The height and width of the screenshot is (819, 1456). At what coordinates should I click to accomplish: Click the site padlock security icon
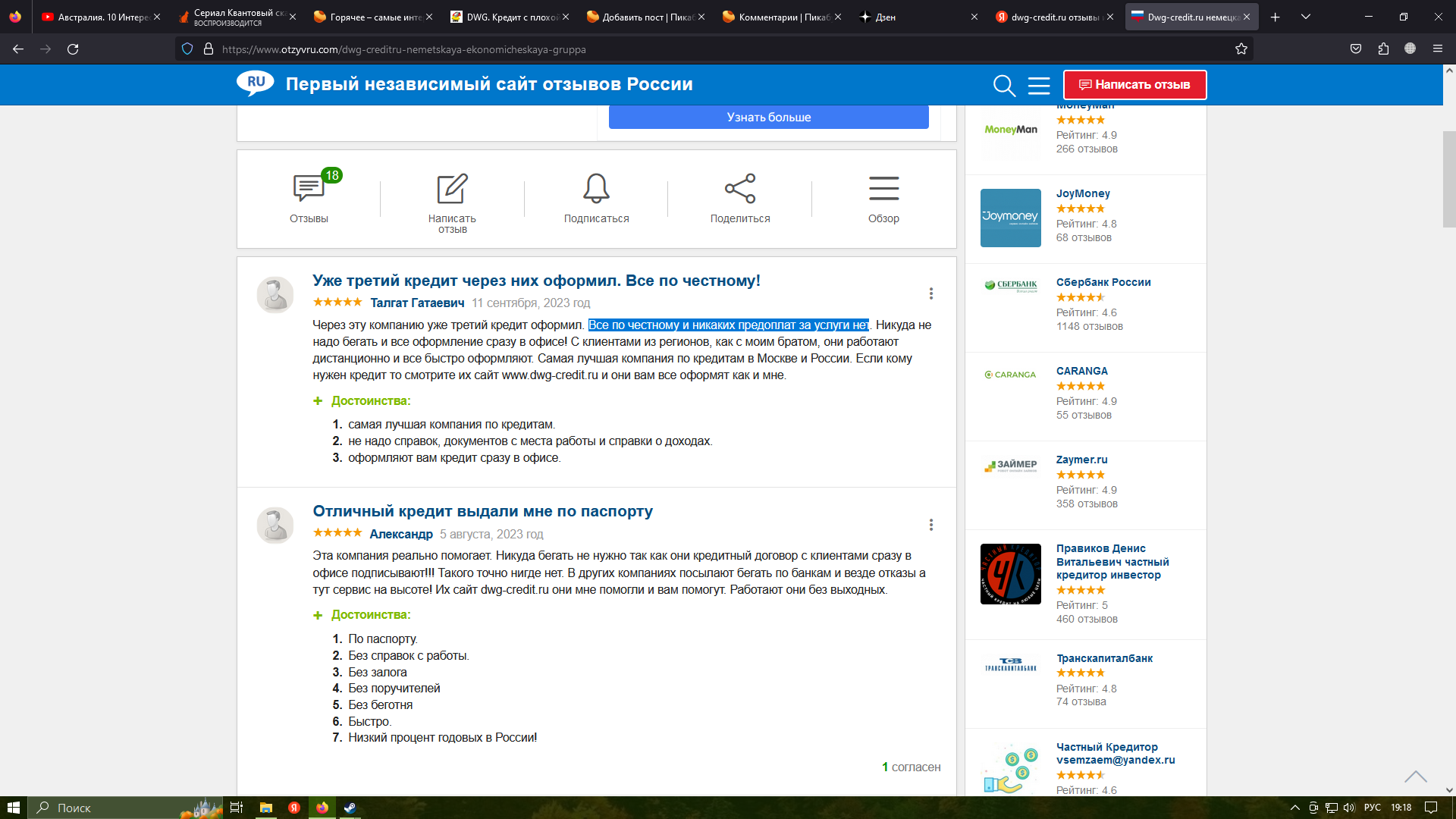click(209, 49)
